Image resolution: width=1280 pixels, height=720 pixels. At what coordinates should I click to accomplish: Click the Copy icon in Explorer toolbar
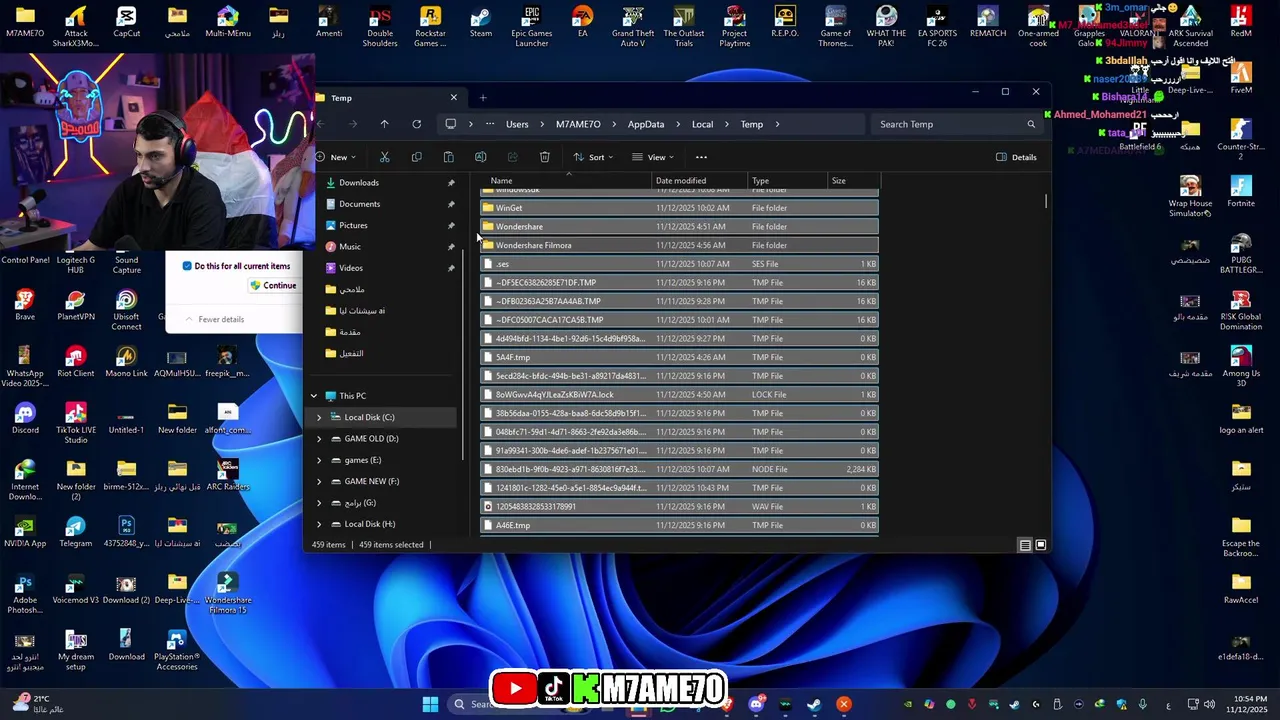(416, 157)
